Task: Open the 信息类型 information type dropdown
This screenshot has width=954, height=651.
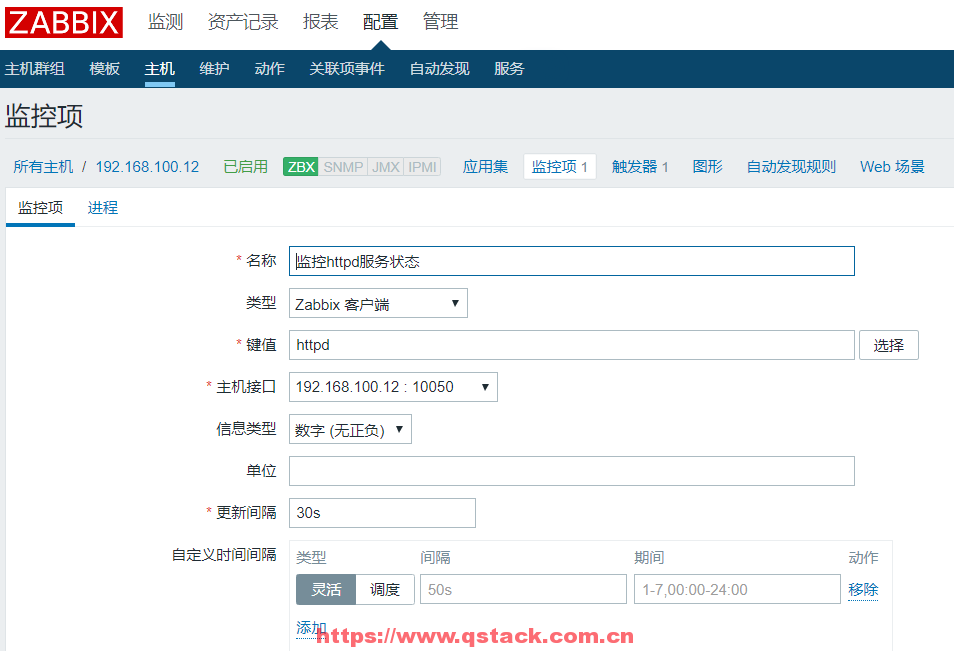Action: (x=350, y=429)
